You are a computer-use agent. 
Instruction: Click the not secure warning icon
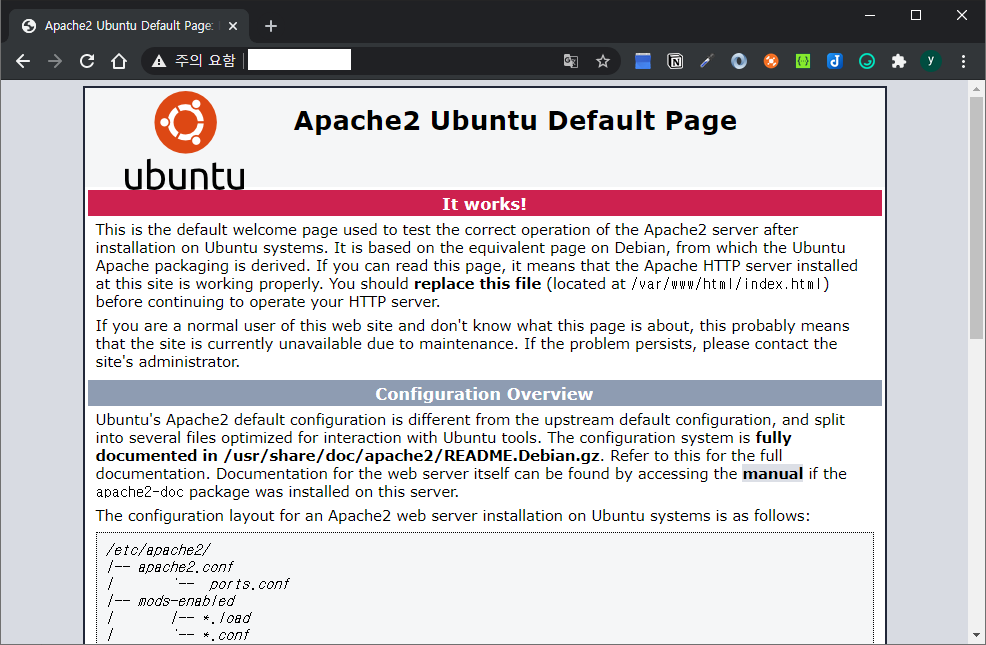158,61
